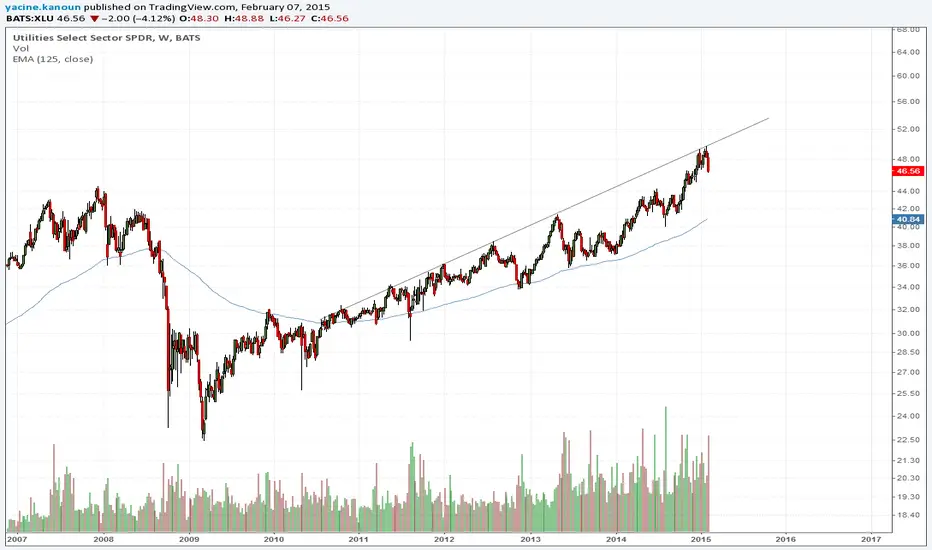The image size is (932, 550).
Task: Click the 22.50 price axis label
Action: (908, 439)
